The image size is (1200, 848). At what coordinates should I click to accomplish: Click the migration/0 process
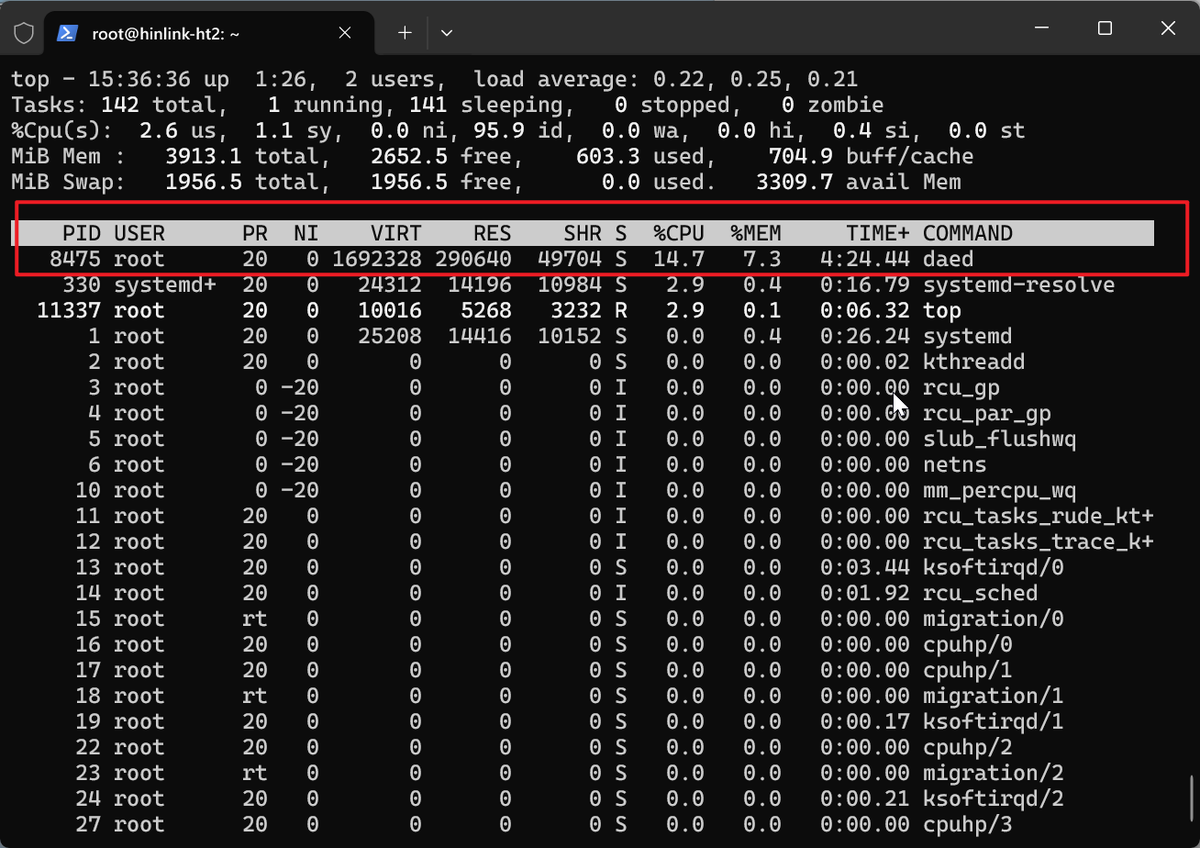tap(993, 619)
